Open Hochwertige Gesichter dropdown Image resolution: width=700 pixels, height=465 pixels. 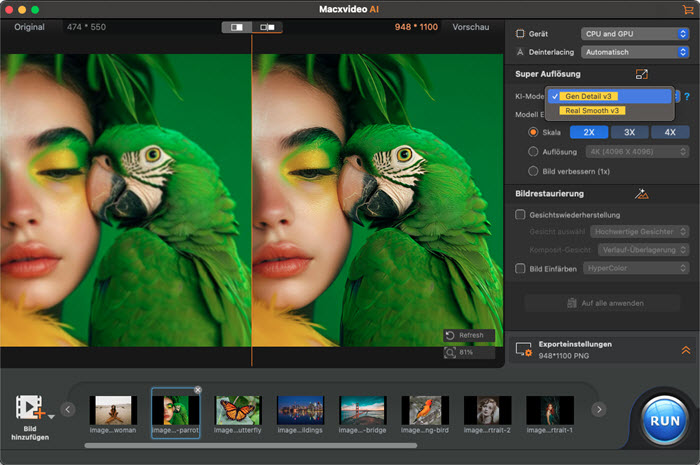pyautogui.click(x=640, y=232)
